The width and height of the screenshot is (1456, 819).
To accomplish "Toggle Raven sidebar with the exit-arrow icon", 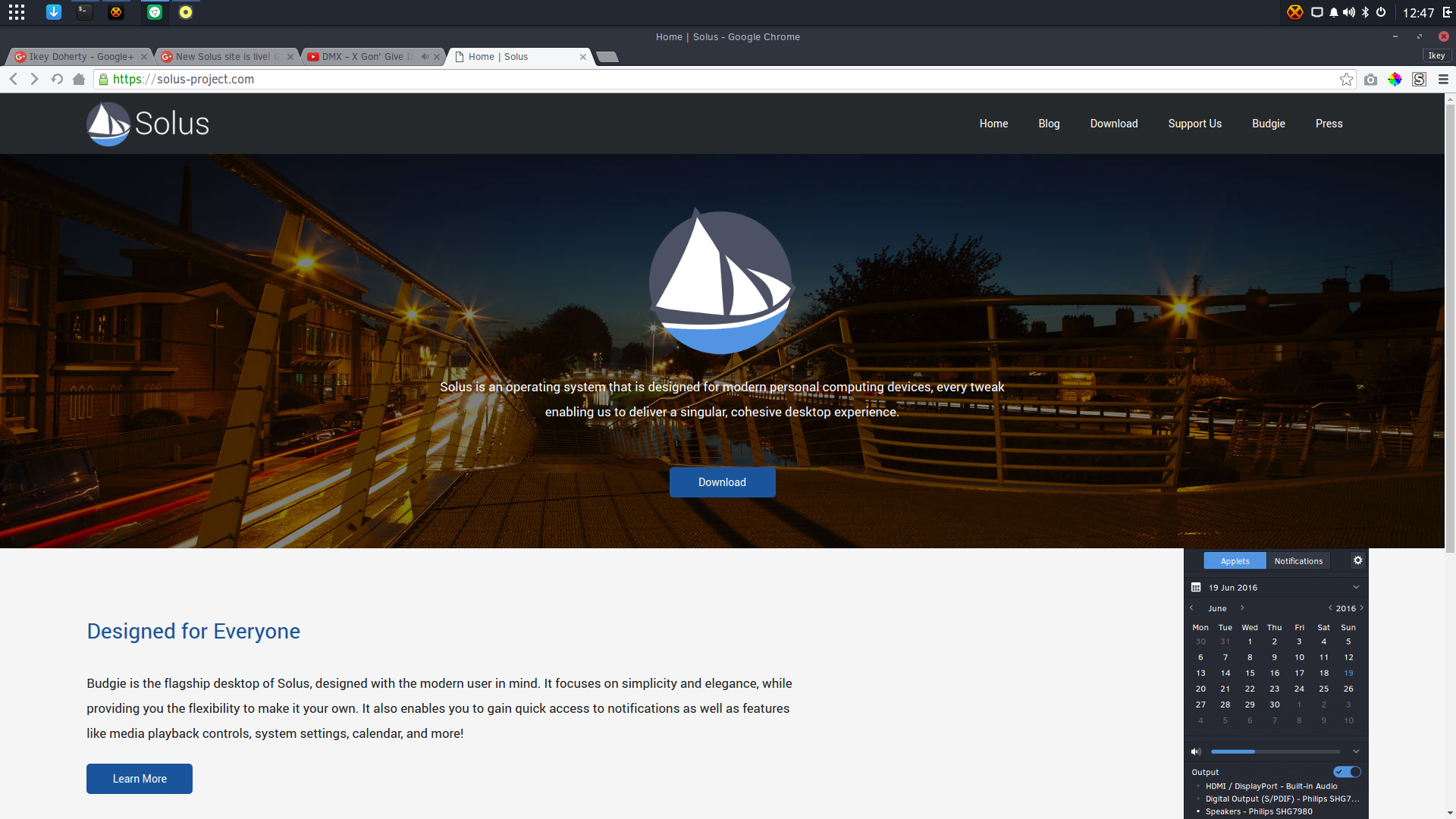I will (x=1447, y=12).
